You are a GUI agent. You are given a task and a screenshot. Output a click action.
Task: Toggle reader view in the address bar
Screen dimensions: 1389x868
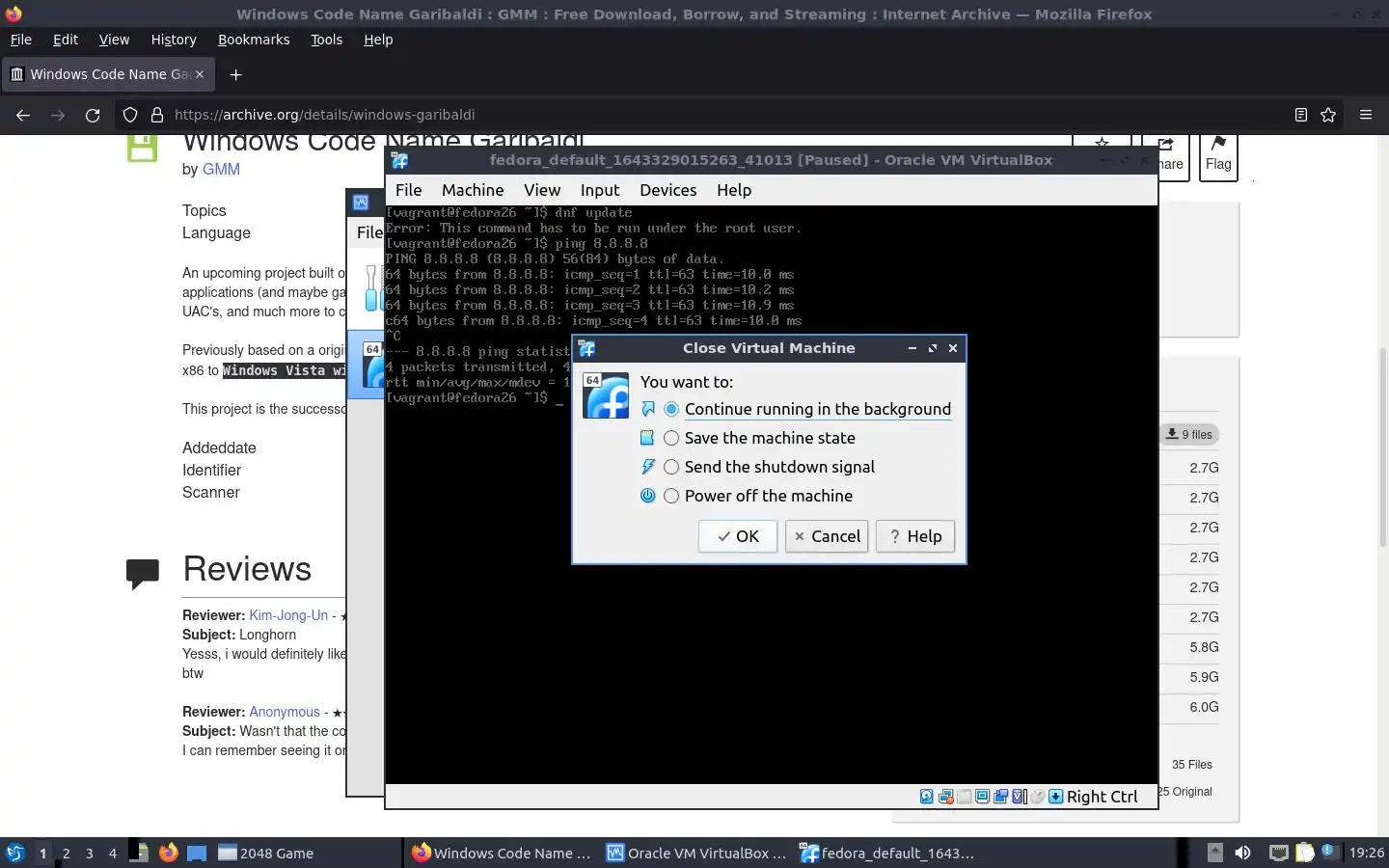pyautogui.click(x=1300, y=115)
